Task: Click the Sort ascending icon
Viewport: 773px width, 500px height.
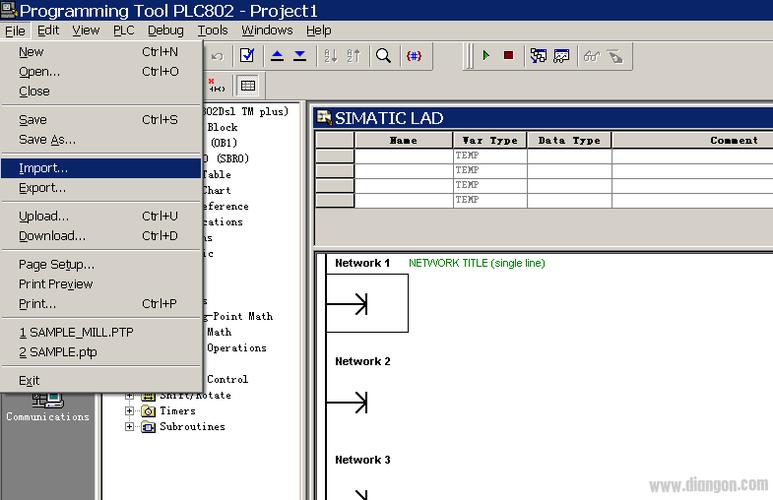Action: click(330, 56)
